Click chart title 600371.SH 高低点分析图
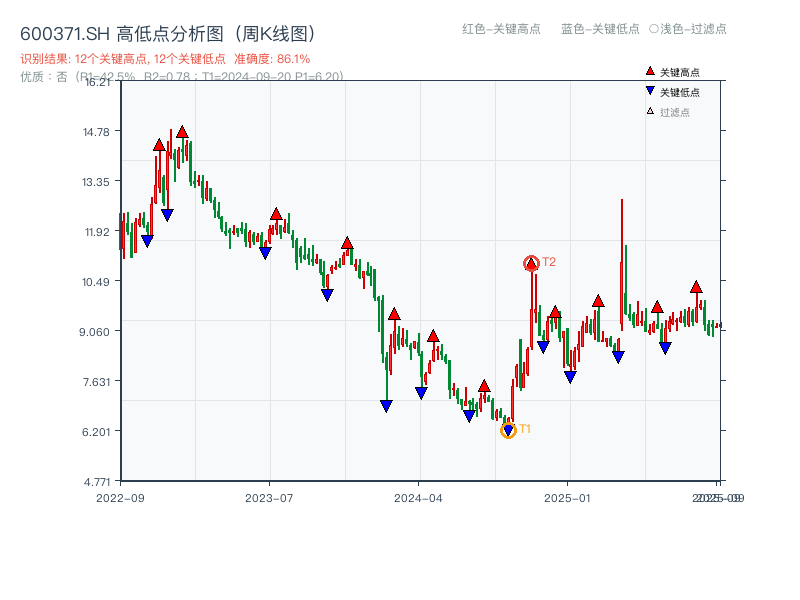The height and width of the screenshot is (600, 800). point(168,34)
